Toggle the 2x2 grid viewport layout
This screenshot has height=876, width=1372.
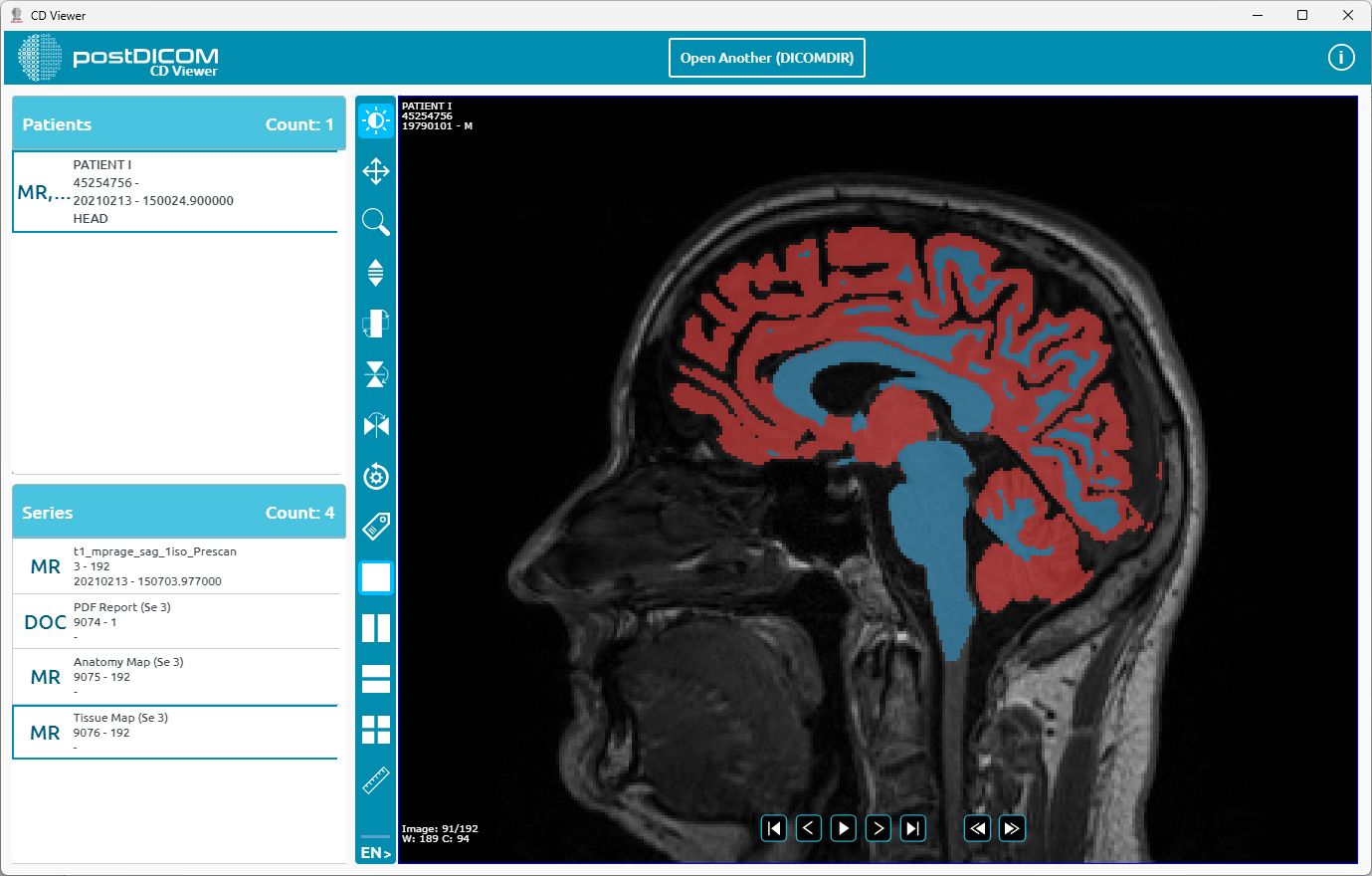point(375,730)
